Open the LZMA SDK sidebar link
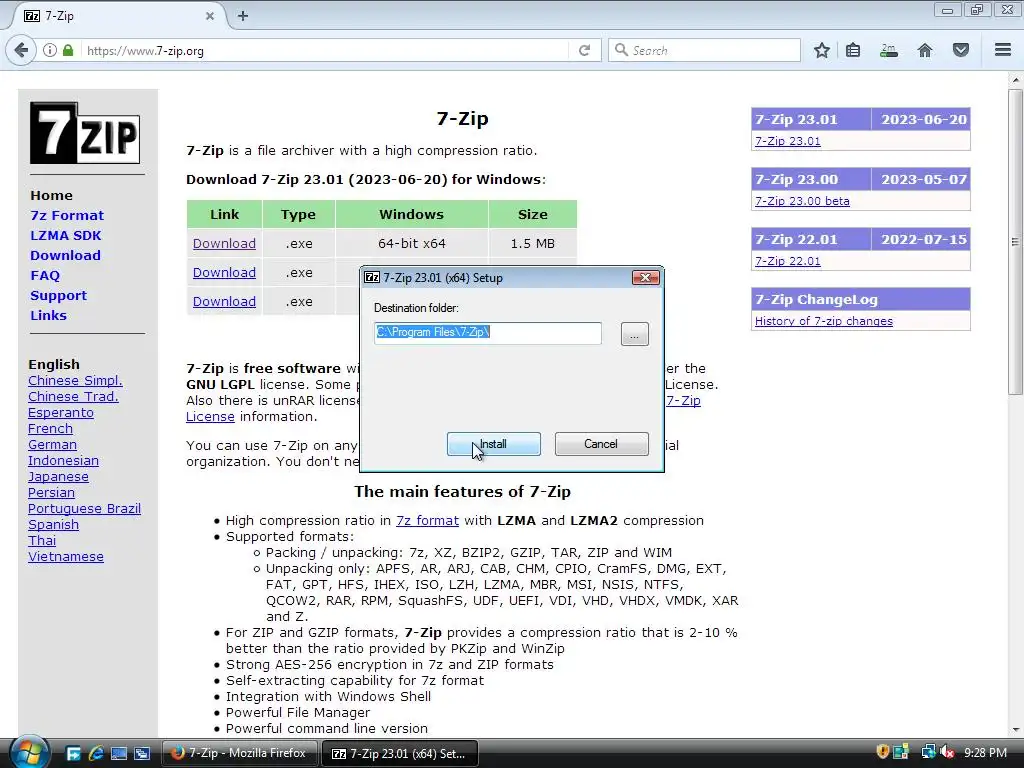The height and width of the screenshot is (768, 1024). pyautogui.click(x=65, y=235)
